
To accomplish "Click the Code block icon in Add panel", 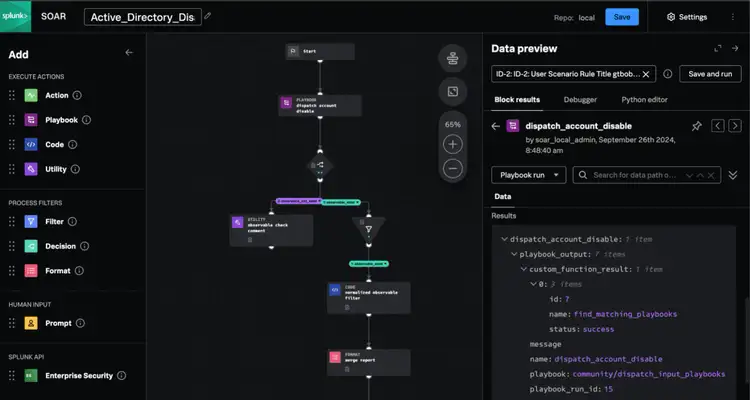I will click(x=32, y=145).
